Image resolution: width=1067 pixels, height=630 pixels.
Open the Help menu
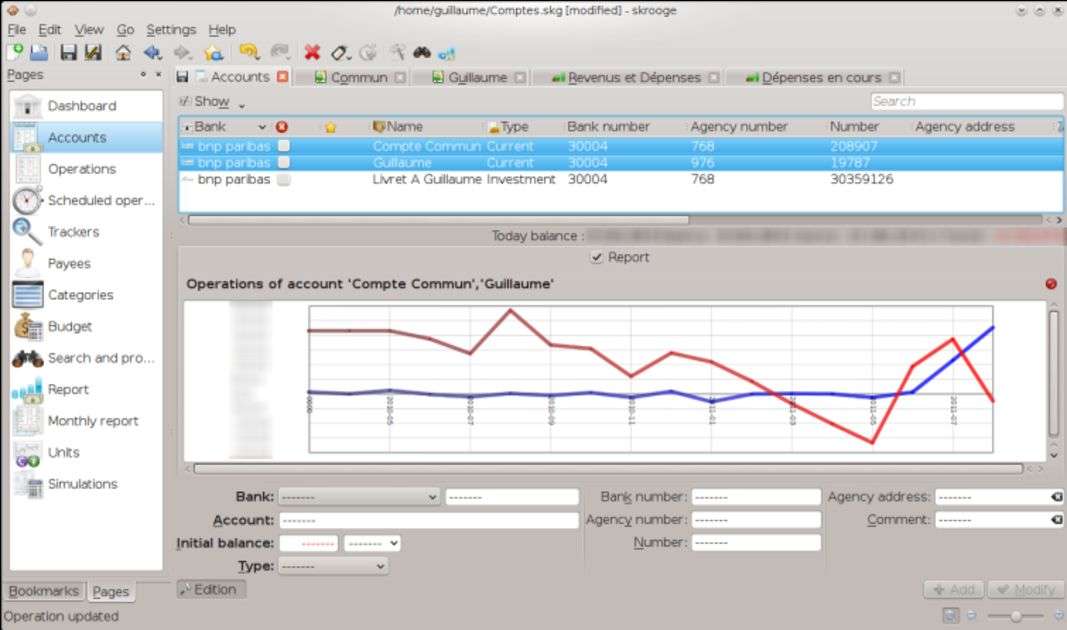(x=222, y=30)
